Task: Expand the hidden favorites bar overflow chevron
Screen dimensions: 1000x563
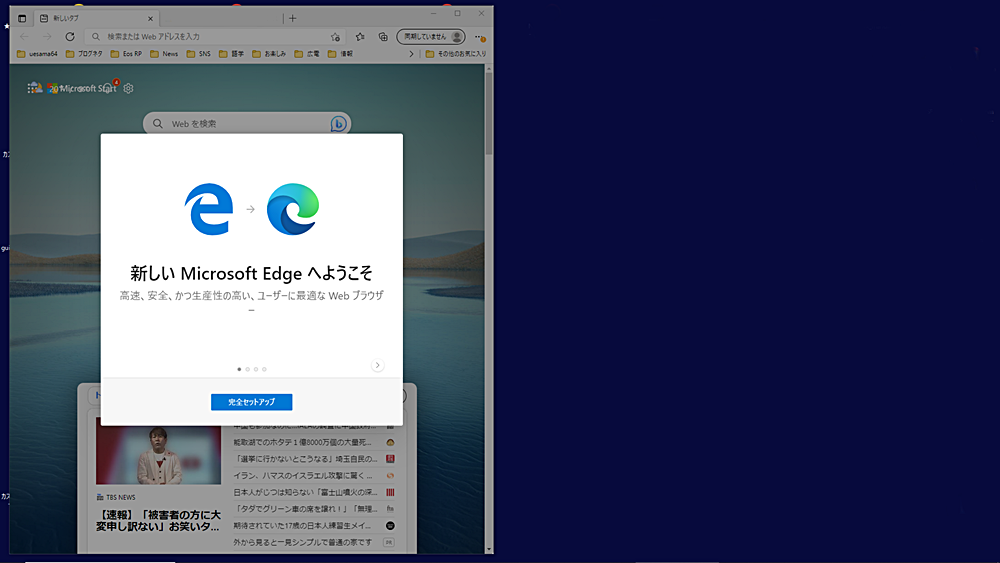Action: click(x=411, y=54)
